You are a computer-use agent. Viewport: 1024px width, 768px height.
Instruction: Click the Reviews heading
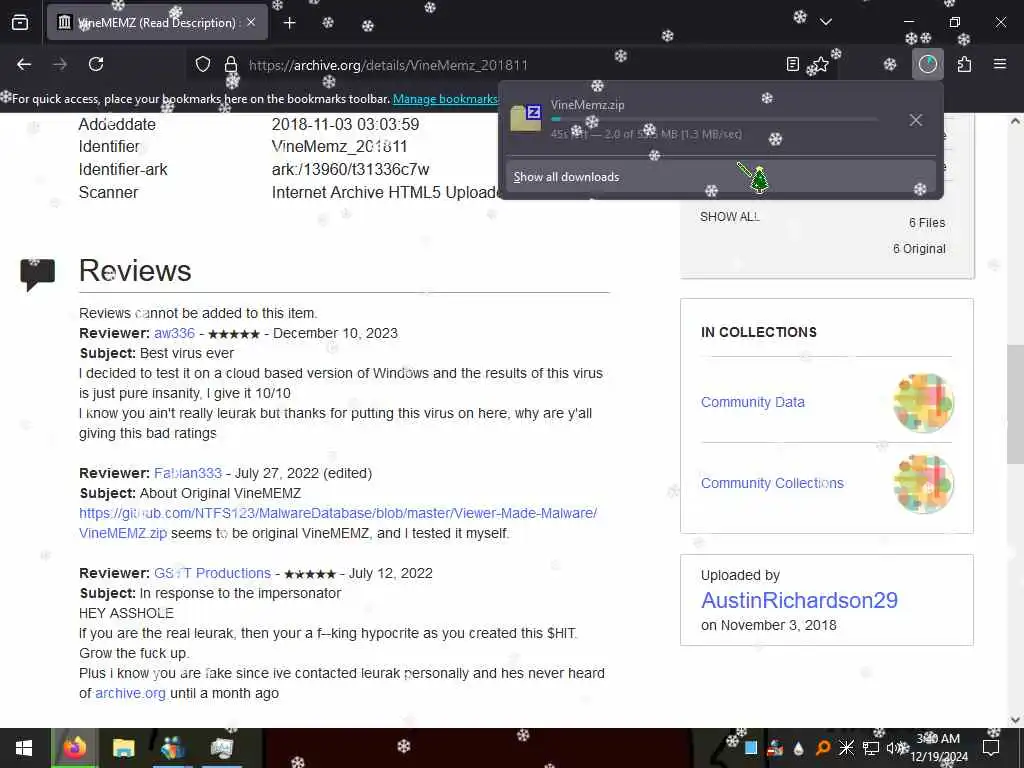click(135, 270)
